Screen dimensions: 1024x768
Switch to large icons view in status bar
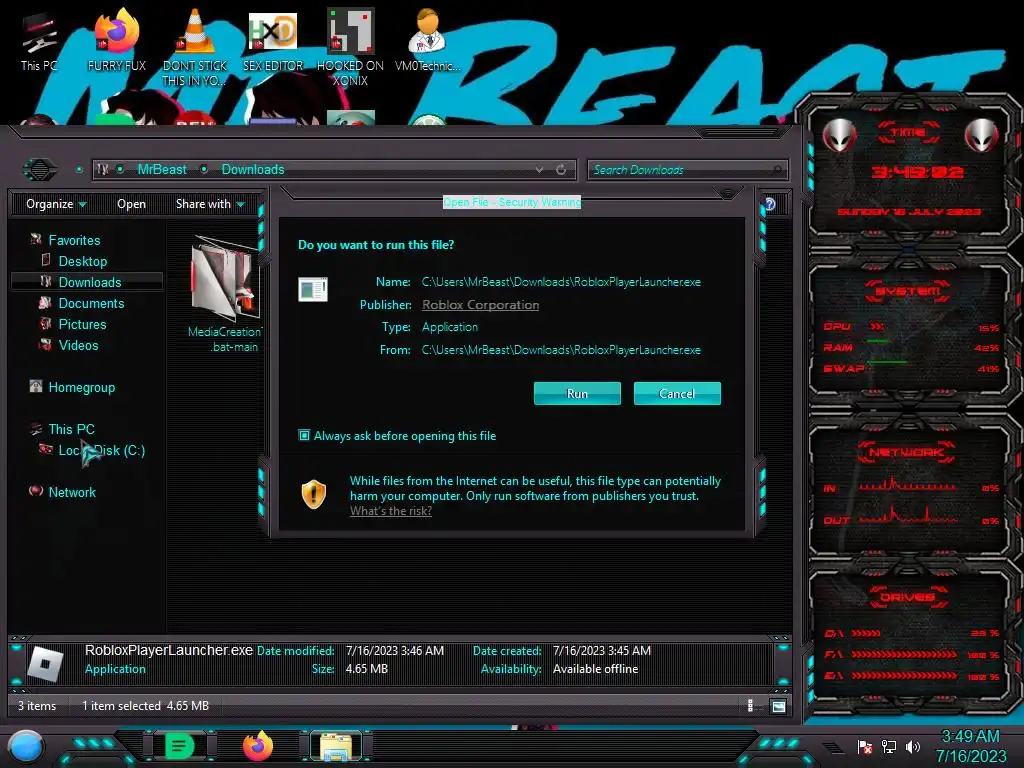coord(778,706)
